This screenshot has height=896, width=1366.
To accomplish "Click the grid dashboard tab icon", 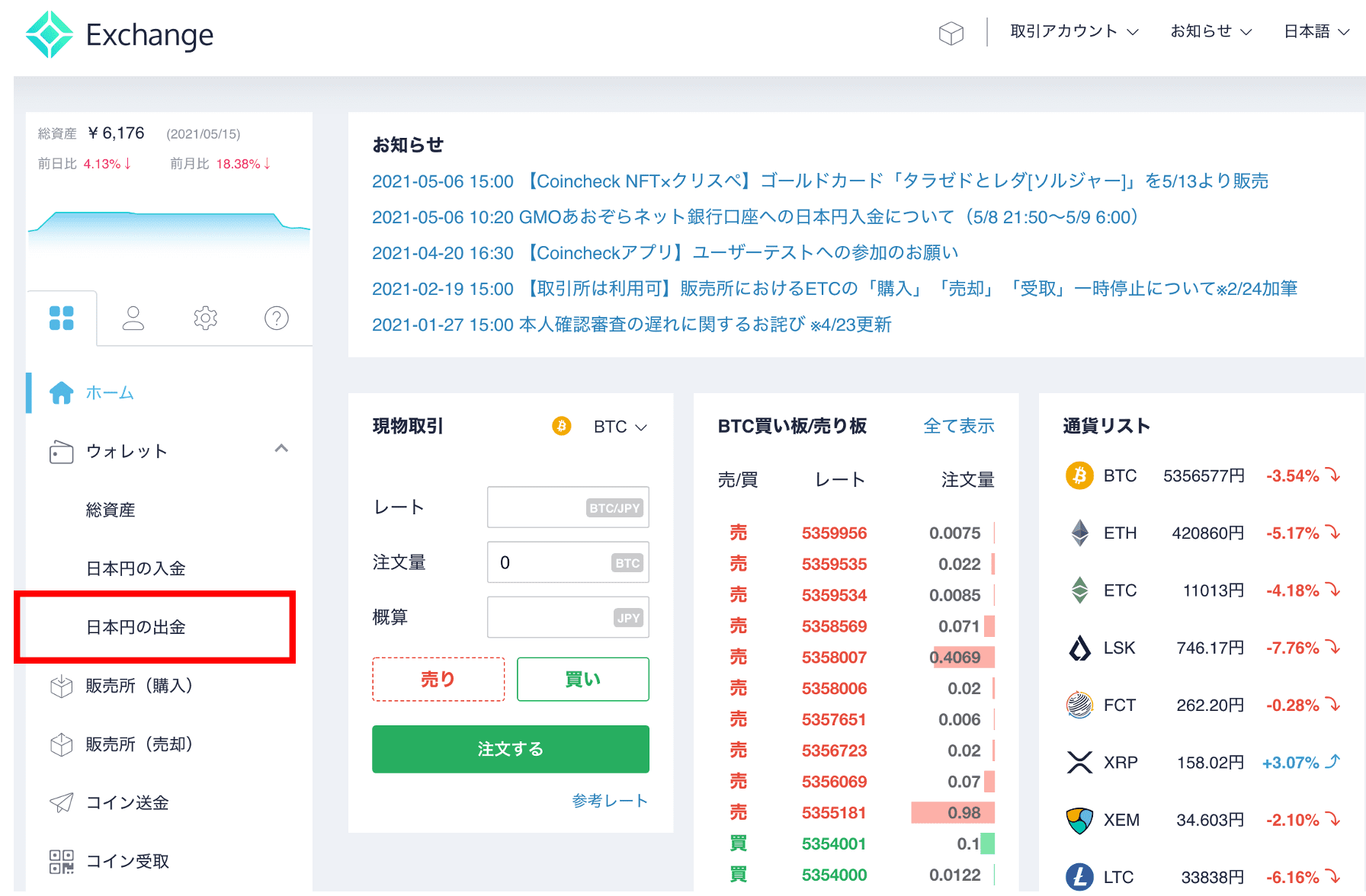I will coord(62,318).
